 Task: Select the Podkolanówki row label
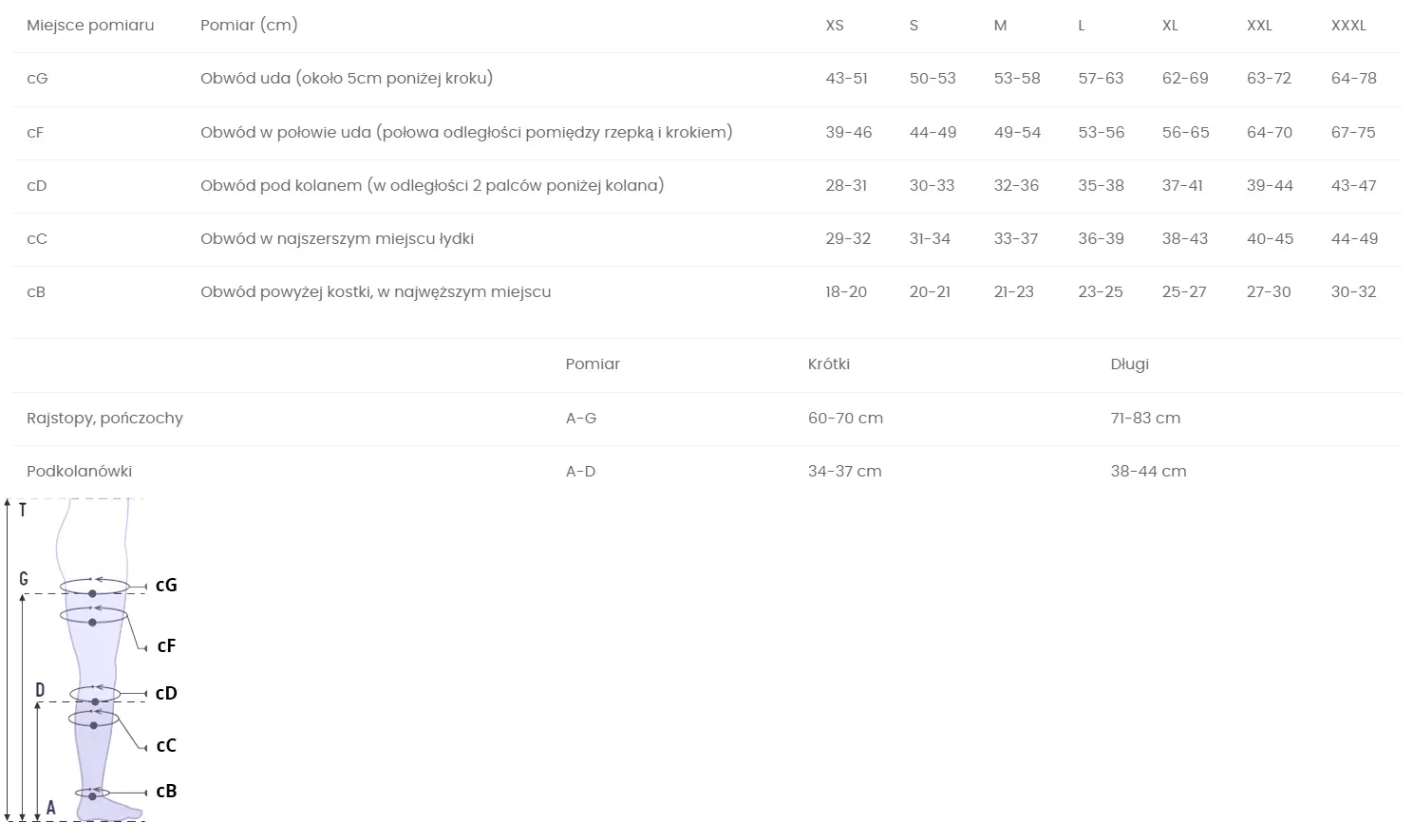pyautogui.click(x=79, y=472)
